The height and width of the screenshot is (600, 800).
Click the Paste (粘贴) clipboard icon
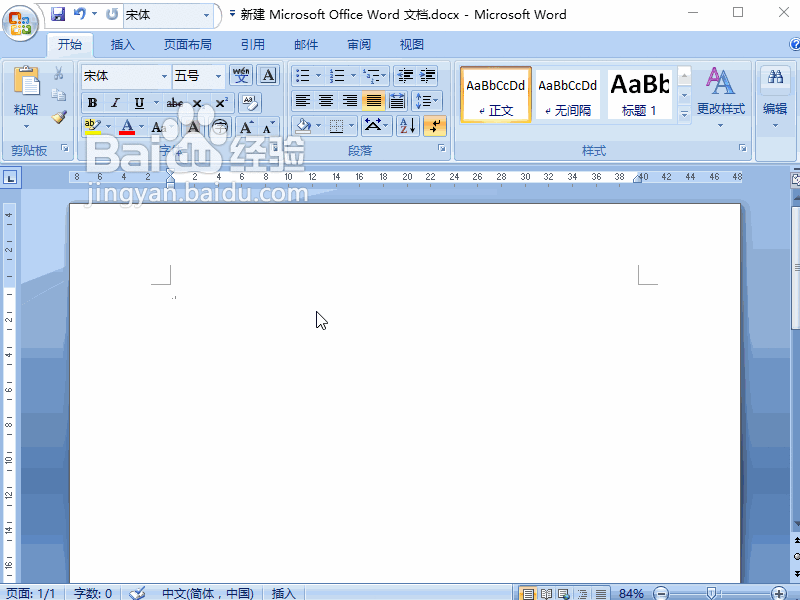click(x=26, y=82)
